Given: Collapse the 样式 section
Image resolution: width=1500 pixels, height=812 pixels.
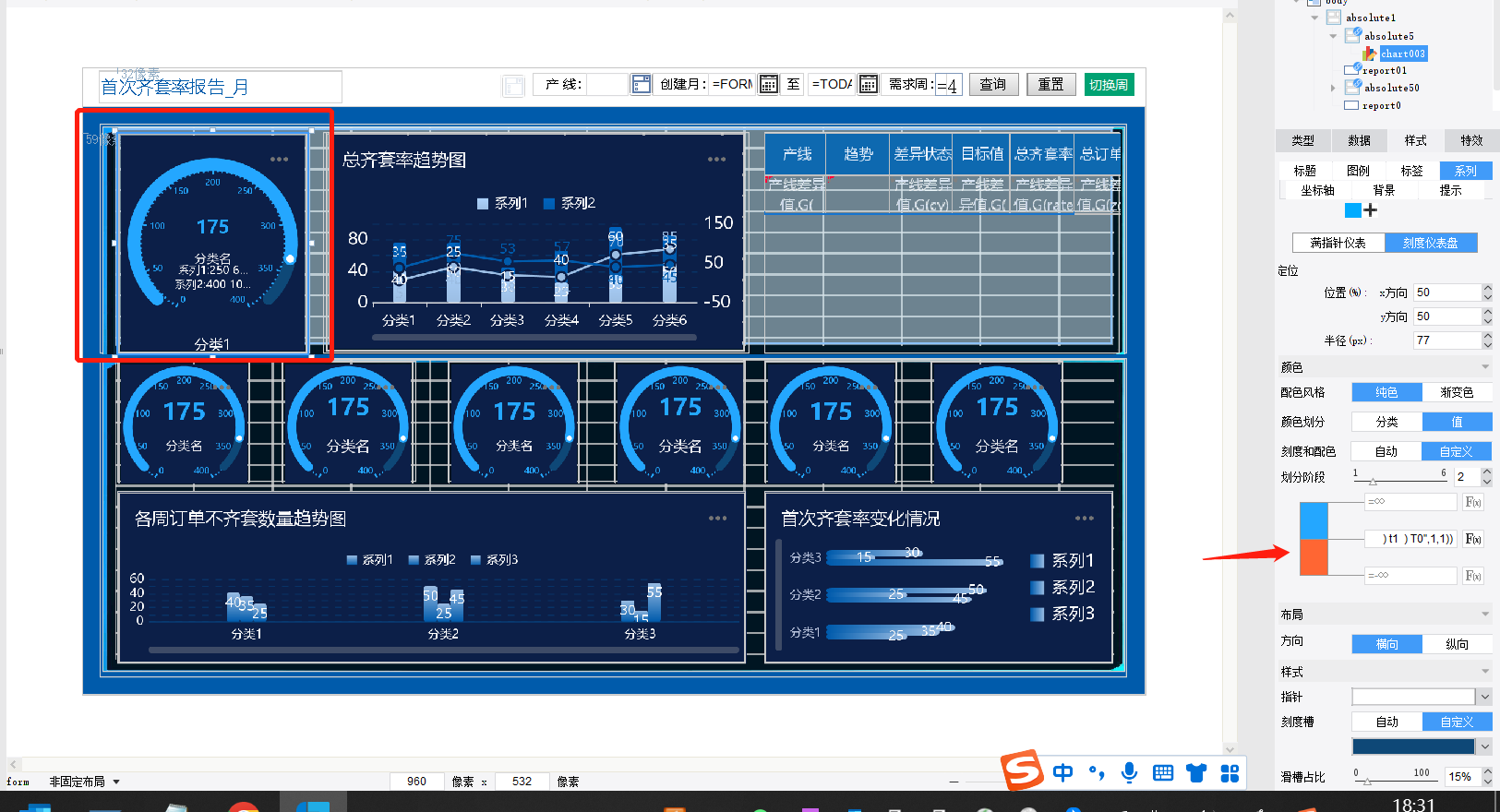Looking at the screenshot, I should 1485,672.
